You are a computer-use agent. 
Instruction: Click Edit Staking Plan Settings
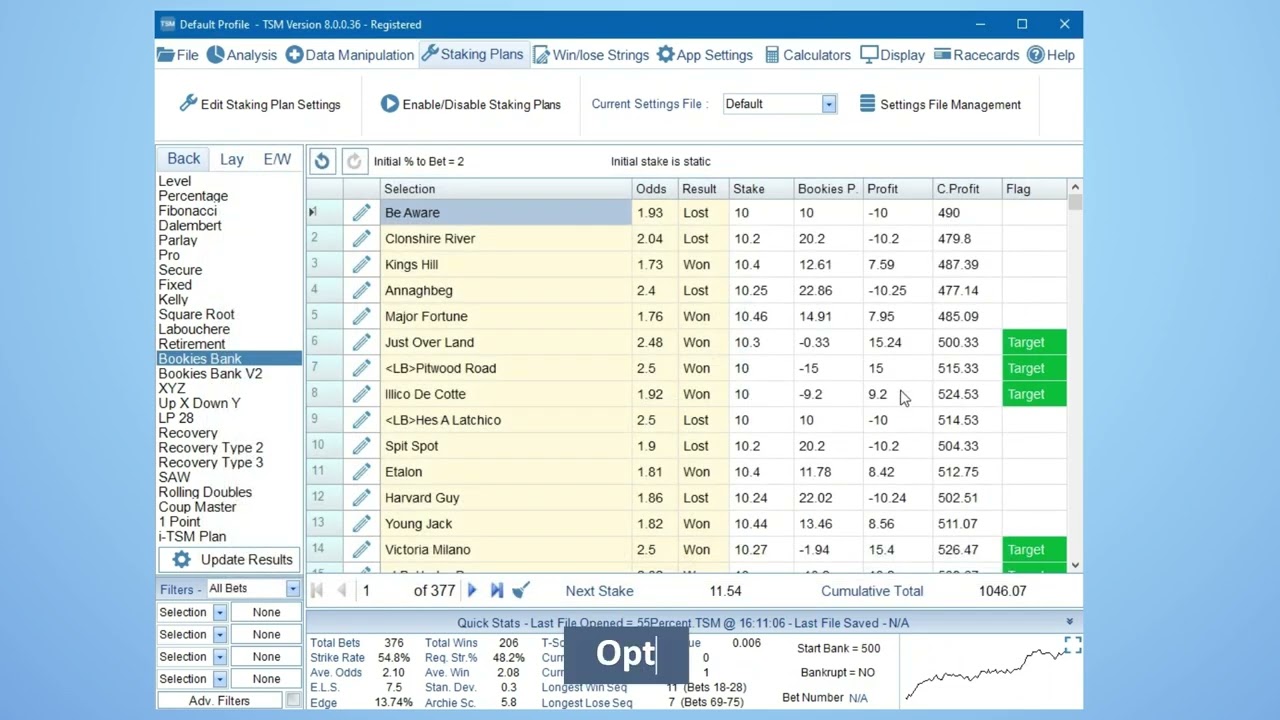[x=260, y=104]
